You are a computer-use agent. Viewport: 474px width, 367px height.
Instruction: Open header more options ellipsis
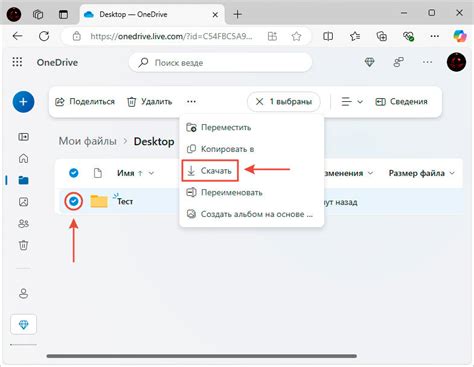tap(427, 62)
